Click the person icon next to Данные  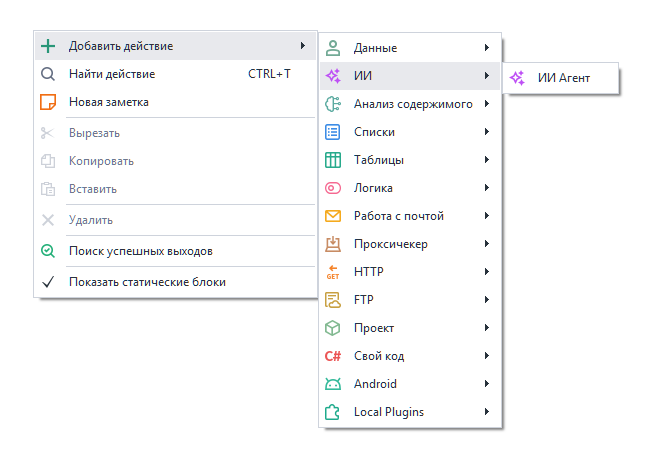[x=333, y=48]
